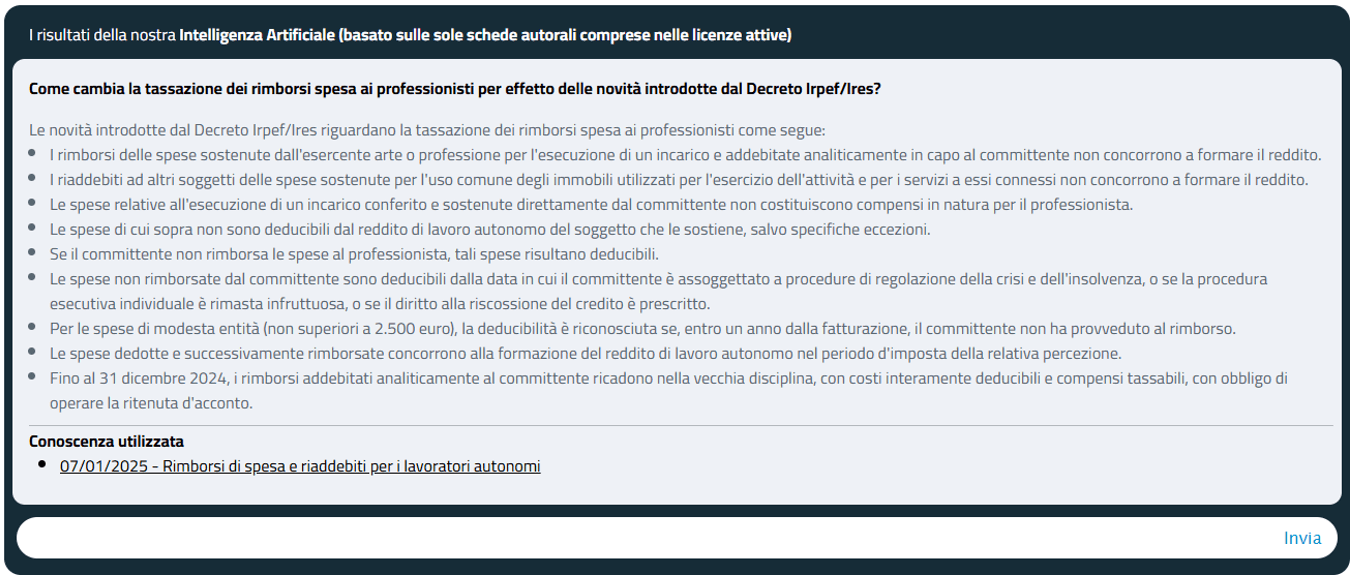This screenshot has height=576, width=1352.
Task: Click the 'Conoscenza utilizzata' section label
Action: pyautogui.click(x=106, y=441)
